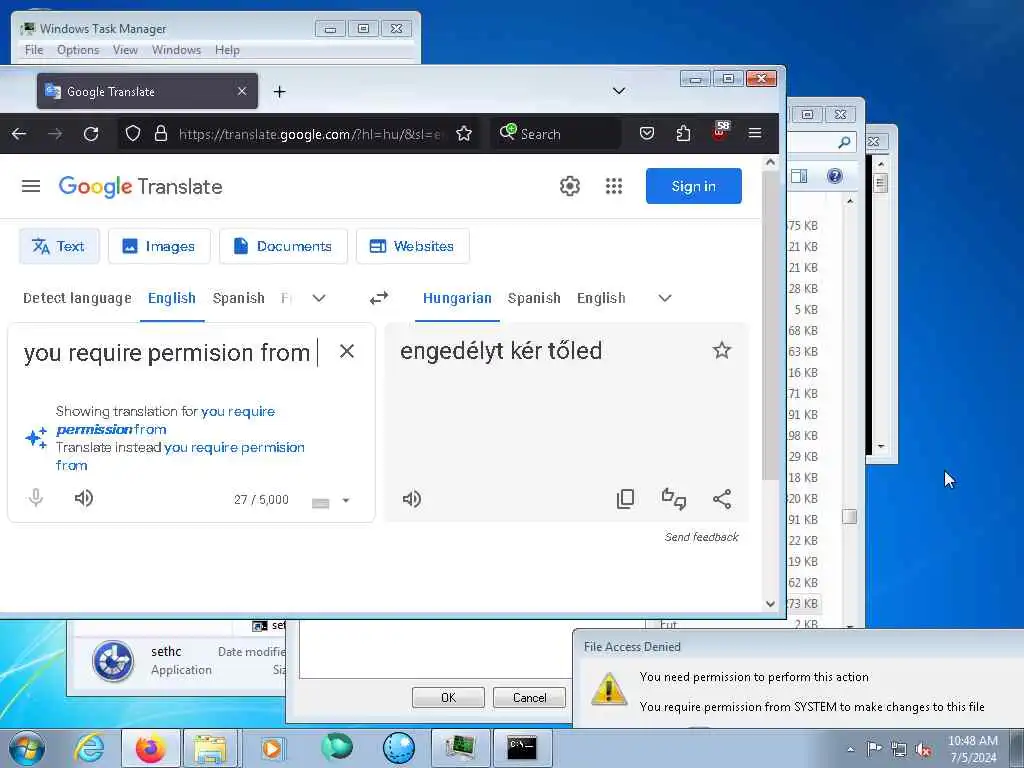1024x768 pixels.
Task: Clear the source text with X
Action: tap(347, 351)
